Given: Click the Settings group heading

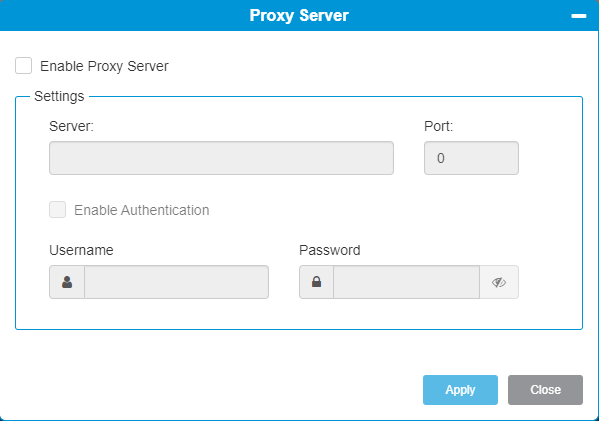Looking at the screenshot, I should click(59, 96).
